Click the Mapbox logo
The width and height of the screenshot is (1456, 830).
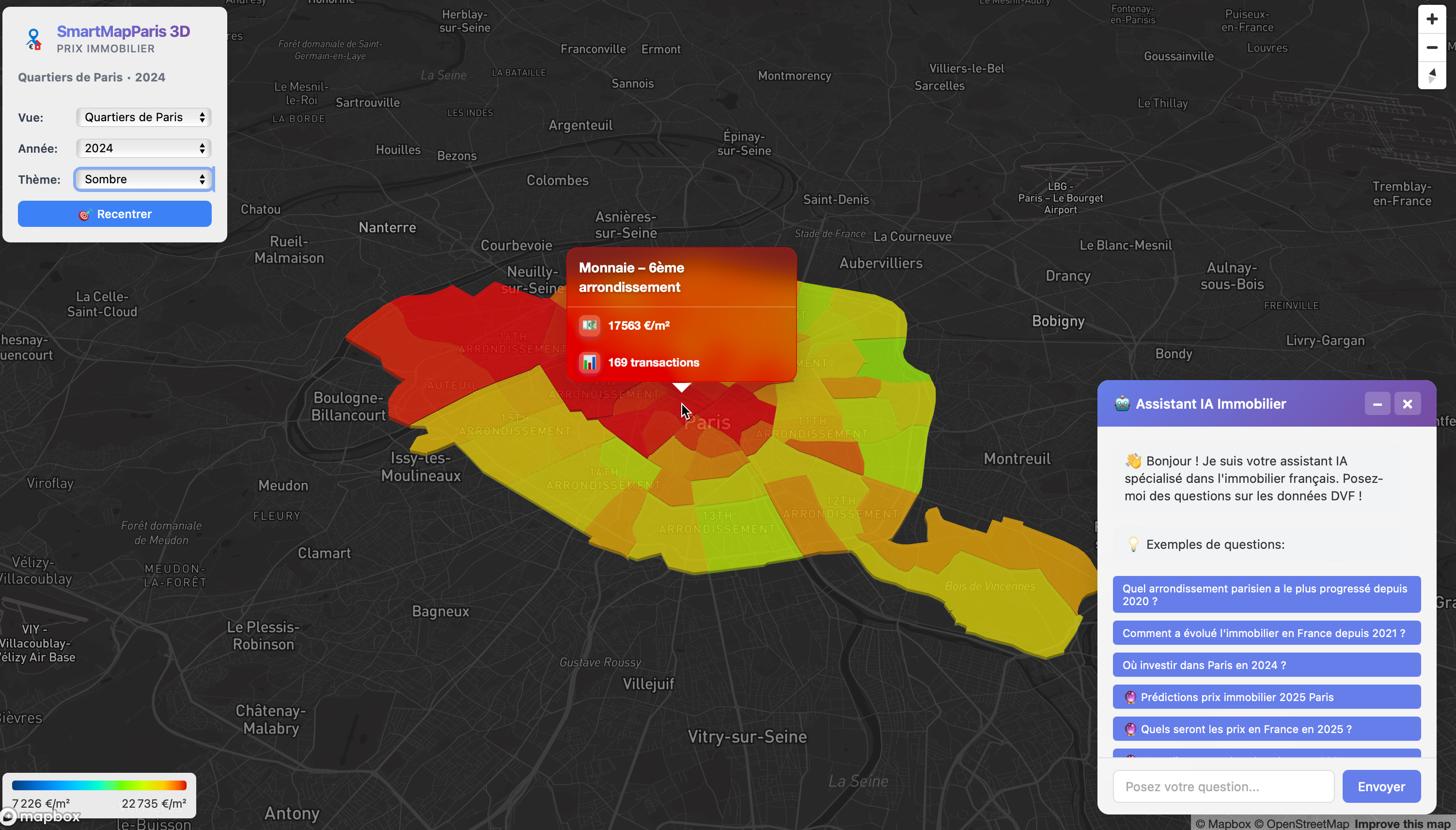pyautogui.click(x=41, y=816)
